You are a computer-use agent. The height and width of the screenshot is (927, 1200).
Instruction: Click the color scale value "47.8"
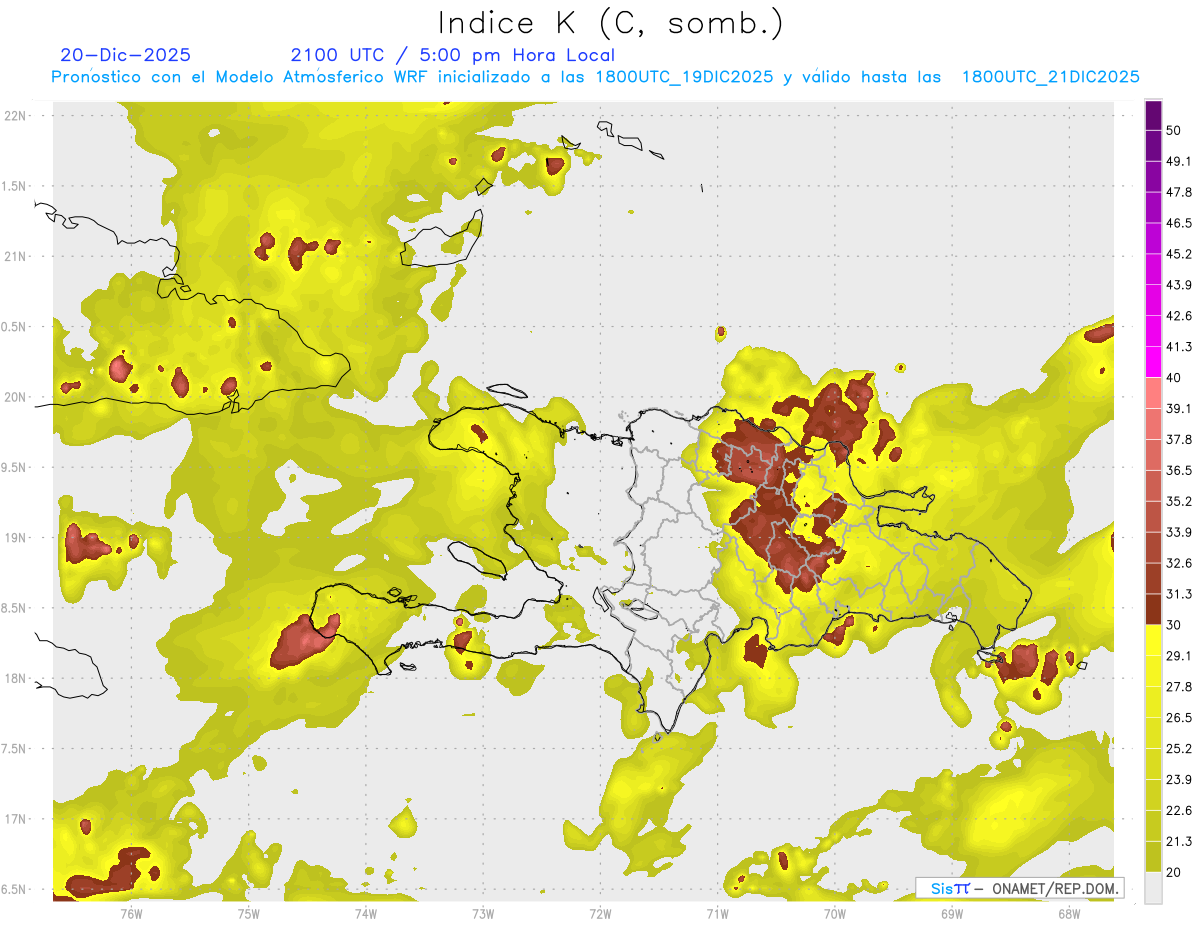[x=1179, y=192]
